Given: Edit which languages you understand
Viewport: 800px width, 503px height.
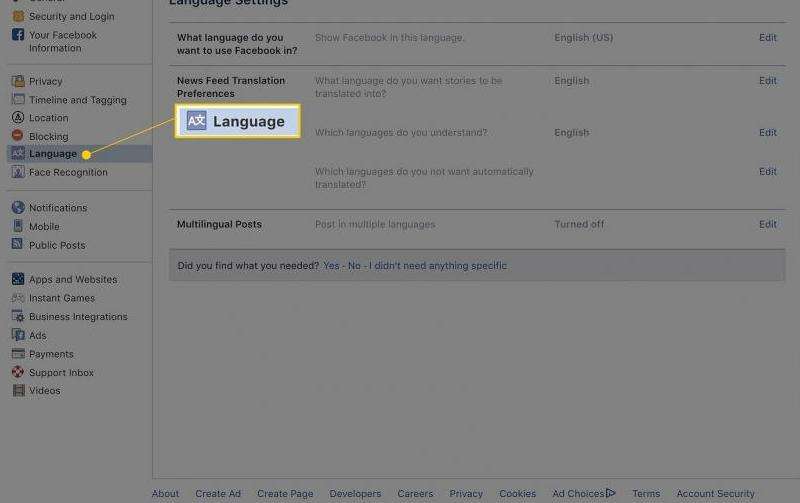Looking at the screenshot, I should (767, 133).
